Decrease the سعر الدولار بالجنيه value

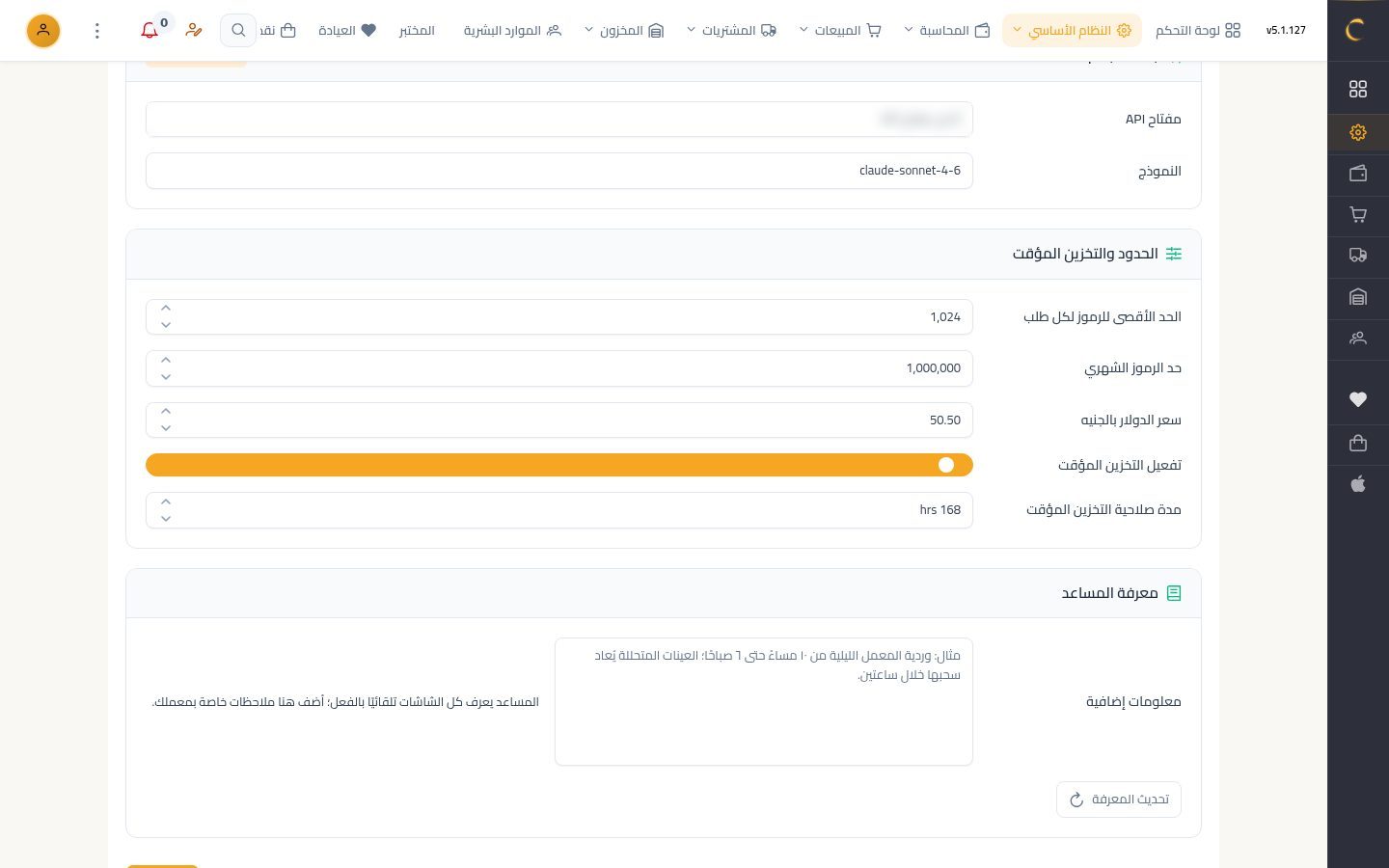coord(166,428)
